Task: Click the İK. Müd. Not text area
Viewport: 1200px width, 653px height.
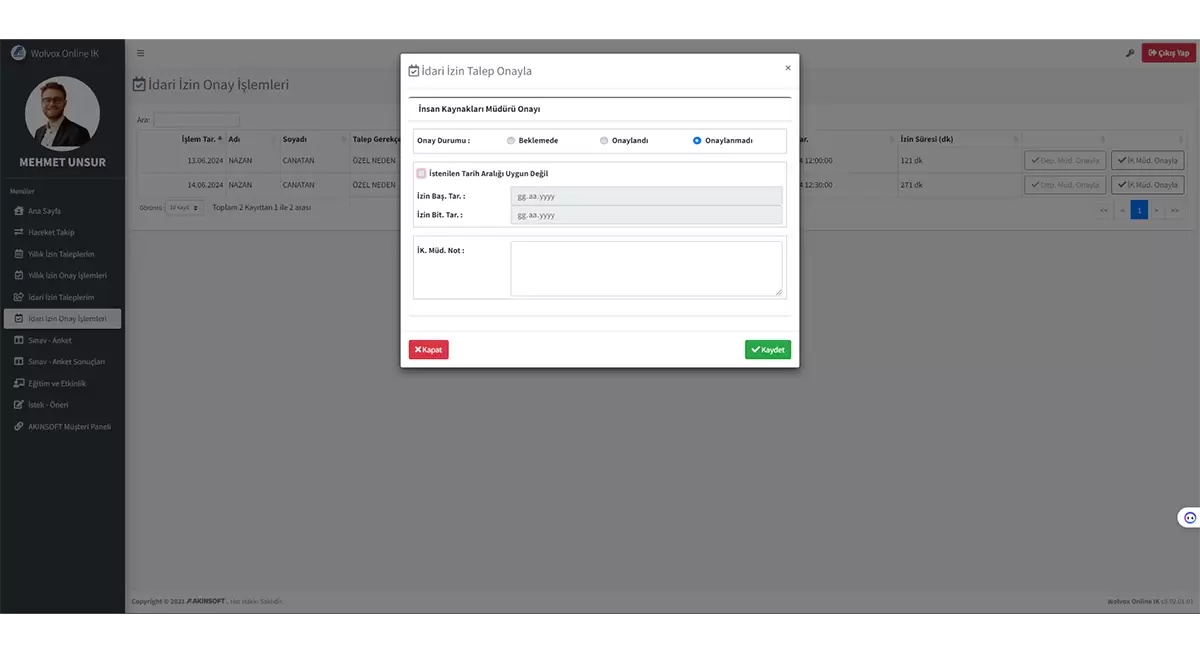Action: click(646, 268)
